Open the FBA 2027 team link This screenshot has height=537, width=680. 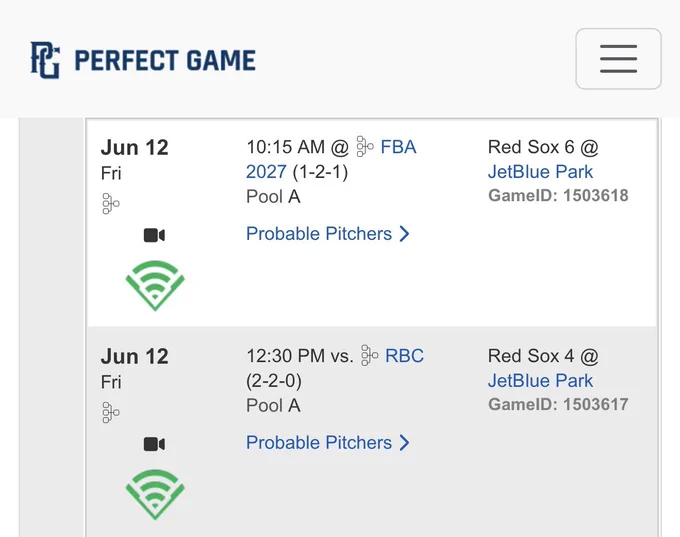coord(331,159)
